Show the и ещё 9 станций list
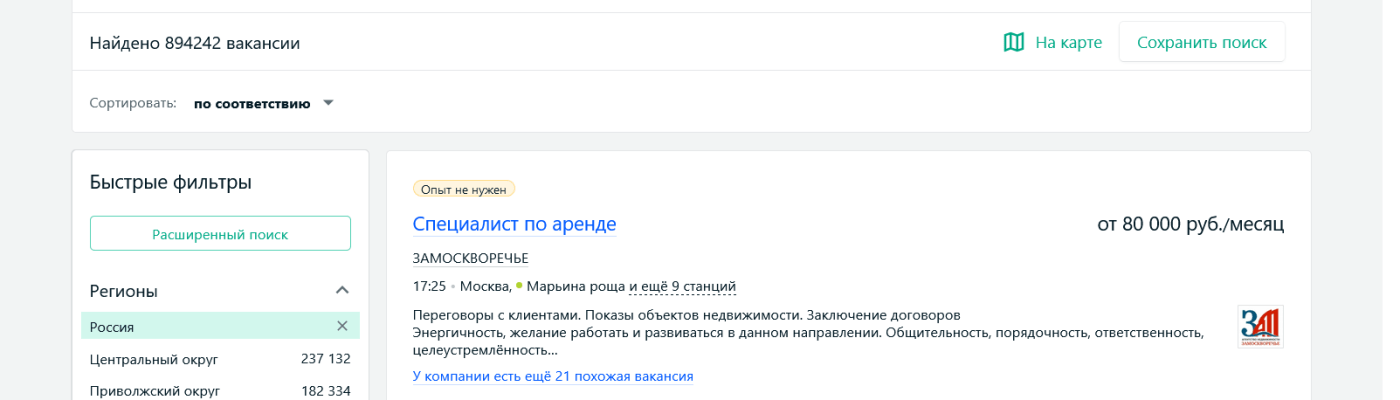Image resolution: width=1400 pixels, height=400 pixels. point(682,287)
